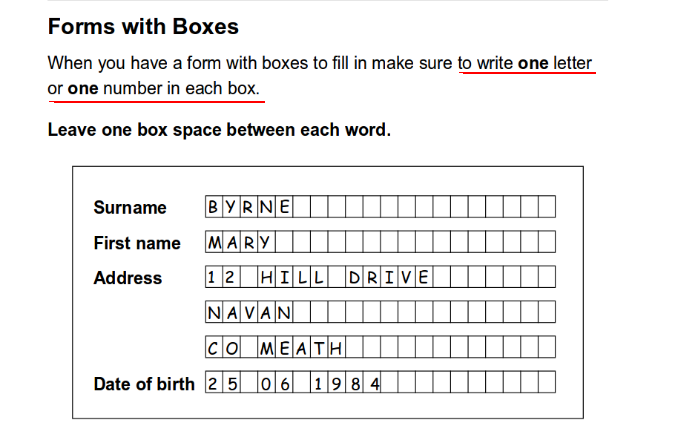
Task: Click the First name label
Action: click(137, 243)
